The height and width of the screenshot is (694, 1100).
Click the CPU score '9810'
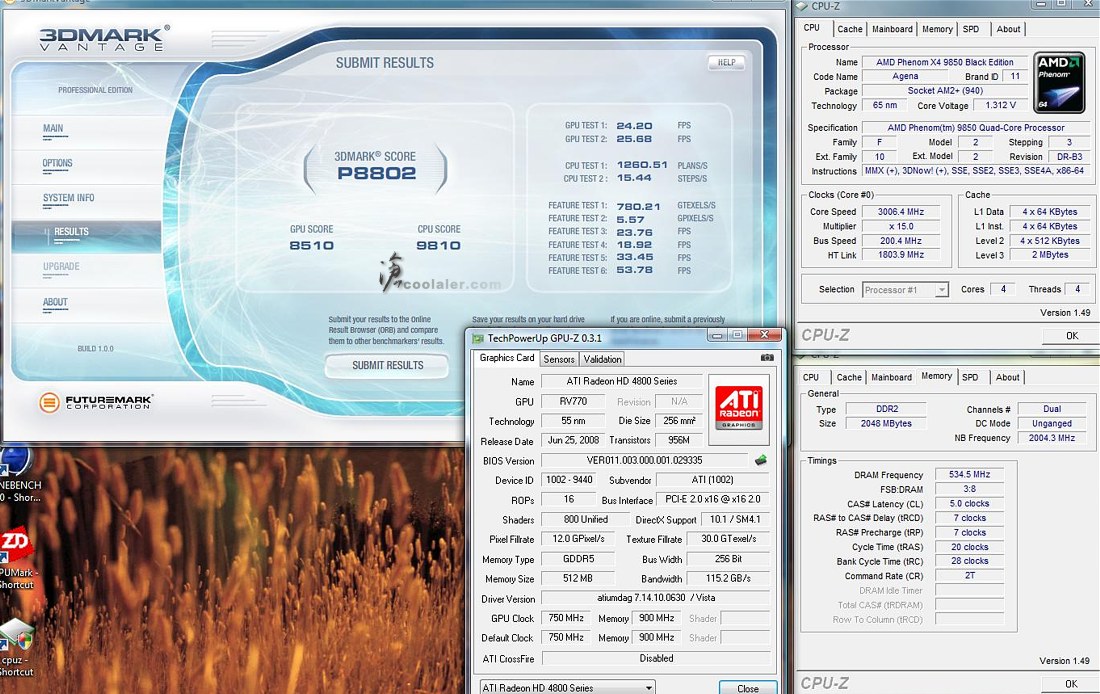[438, 246]
